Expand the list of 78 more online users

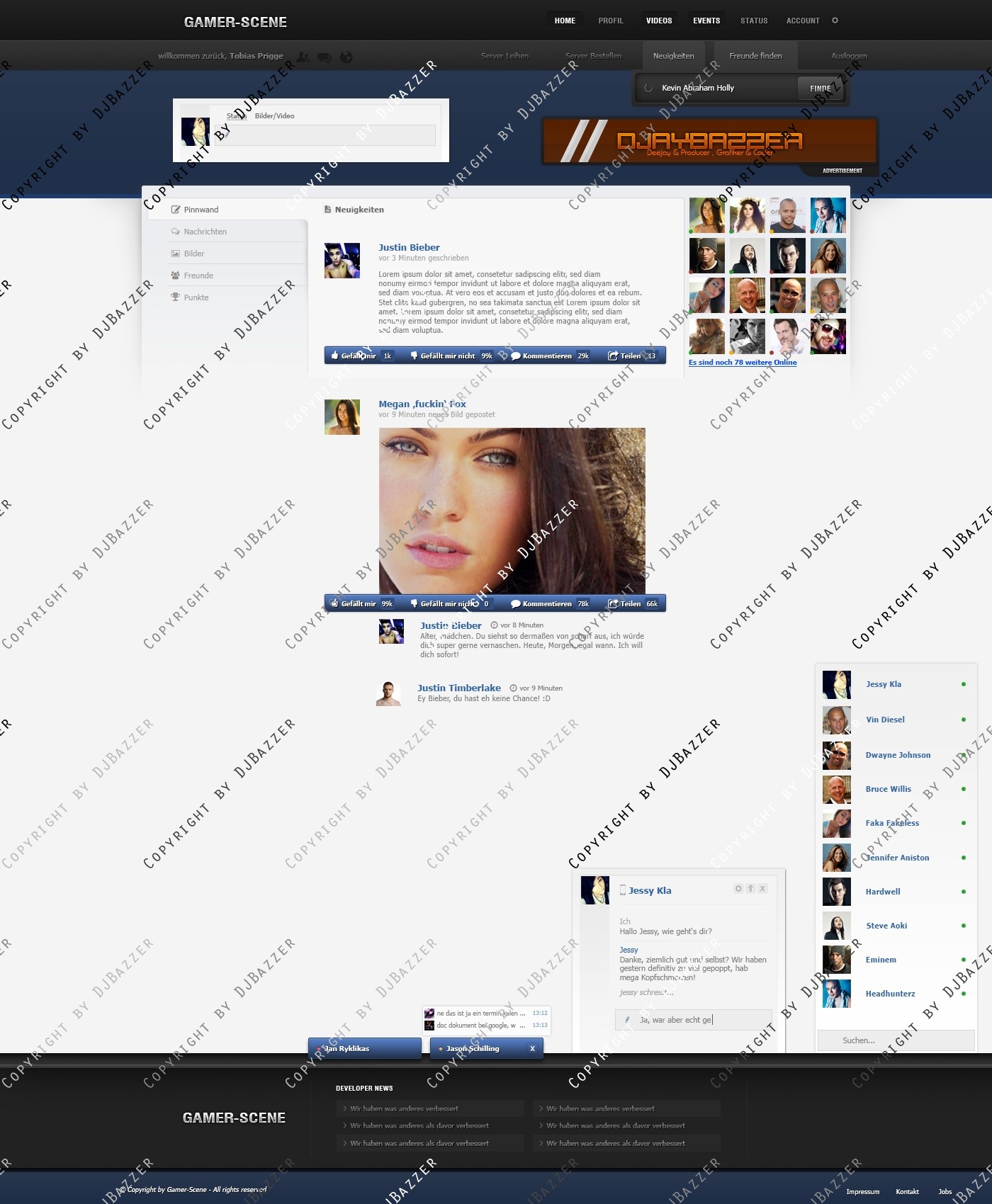743,362
